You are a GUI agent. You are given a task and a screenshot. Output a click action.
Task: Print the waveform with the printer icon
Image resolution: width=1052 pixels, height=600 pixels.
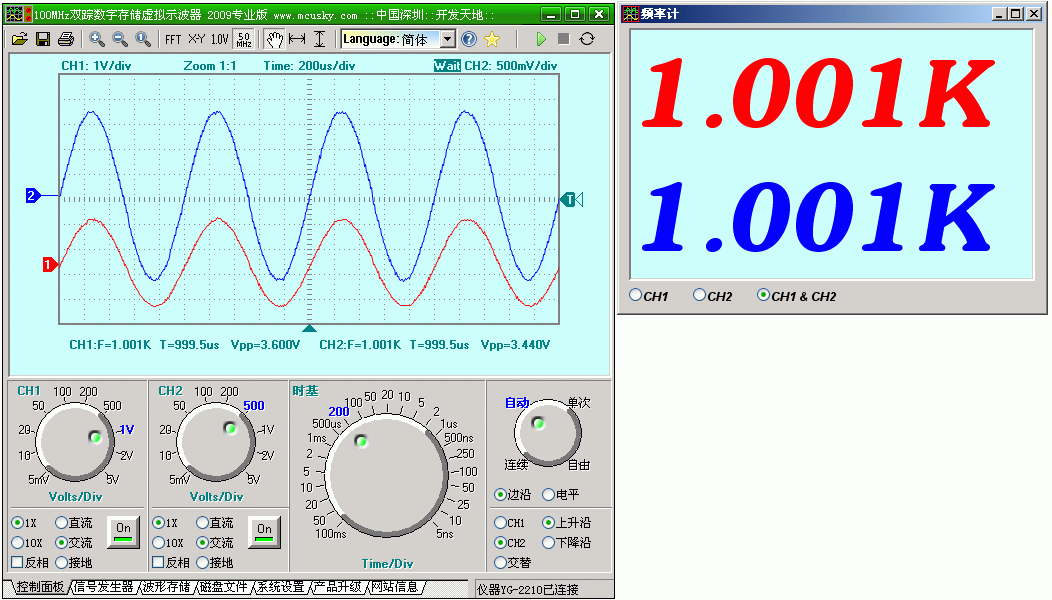(x=66, y=39)
